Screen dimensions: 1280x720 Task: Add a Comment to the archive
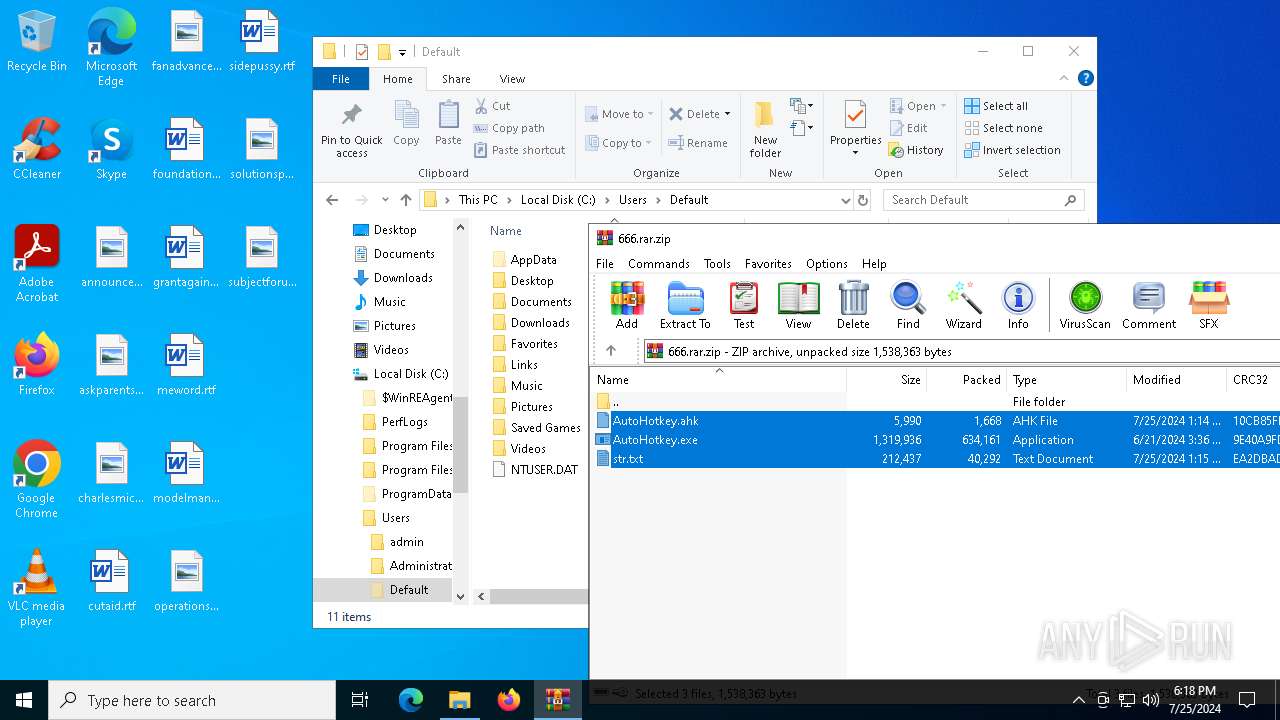coord(1149,305)
